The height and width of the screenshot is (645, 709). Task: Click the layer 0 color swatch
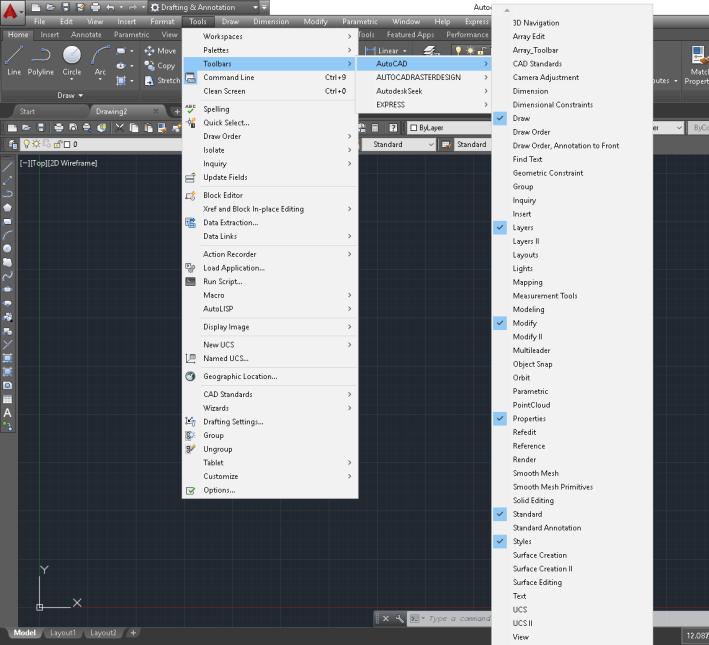[67, 144]
